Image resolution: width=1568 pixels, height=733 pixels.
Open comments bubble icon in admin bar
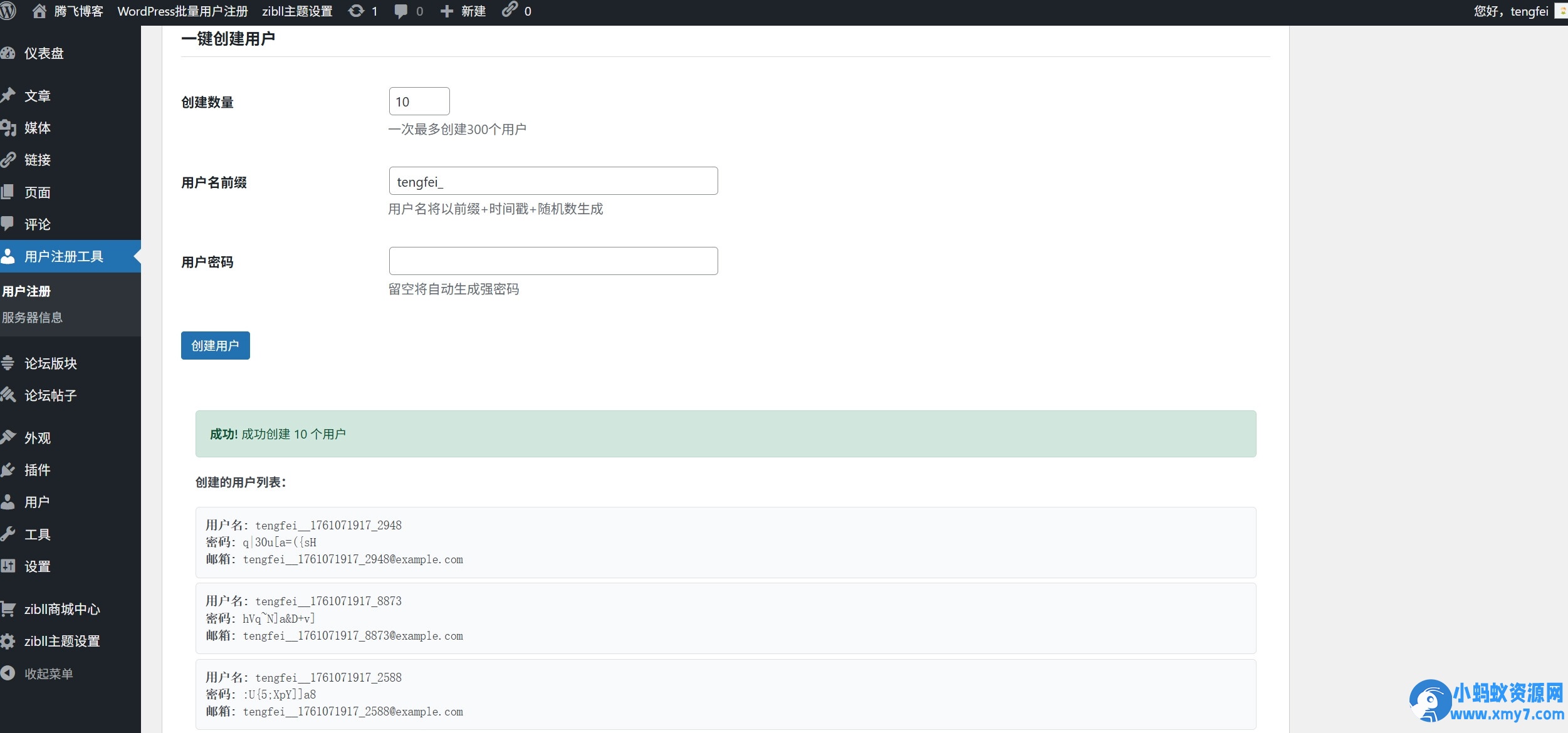click(400, 11)
